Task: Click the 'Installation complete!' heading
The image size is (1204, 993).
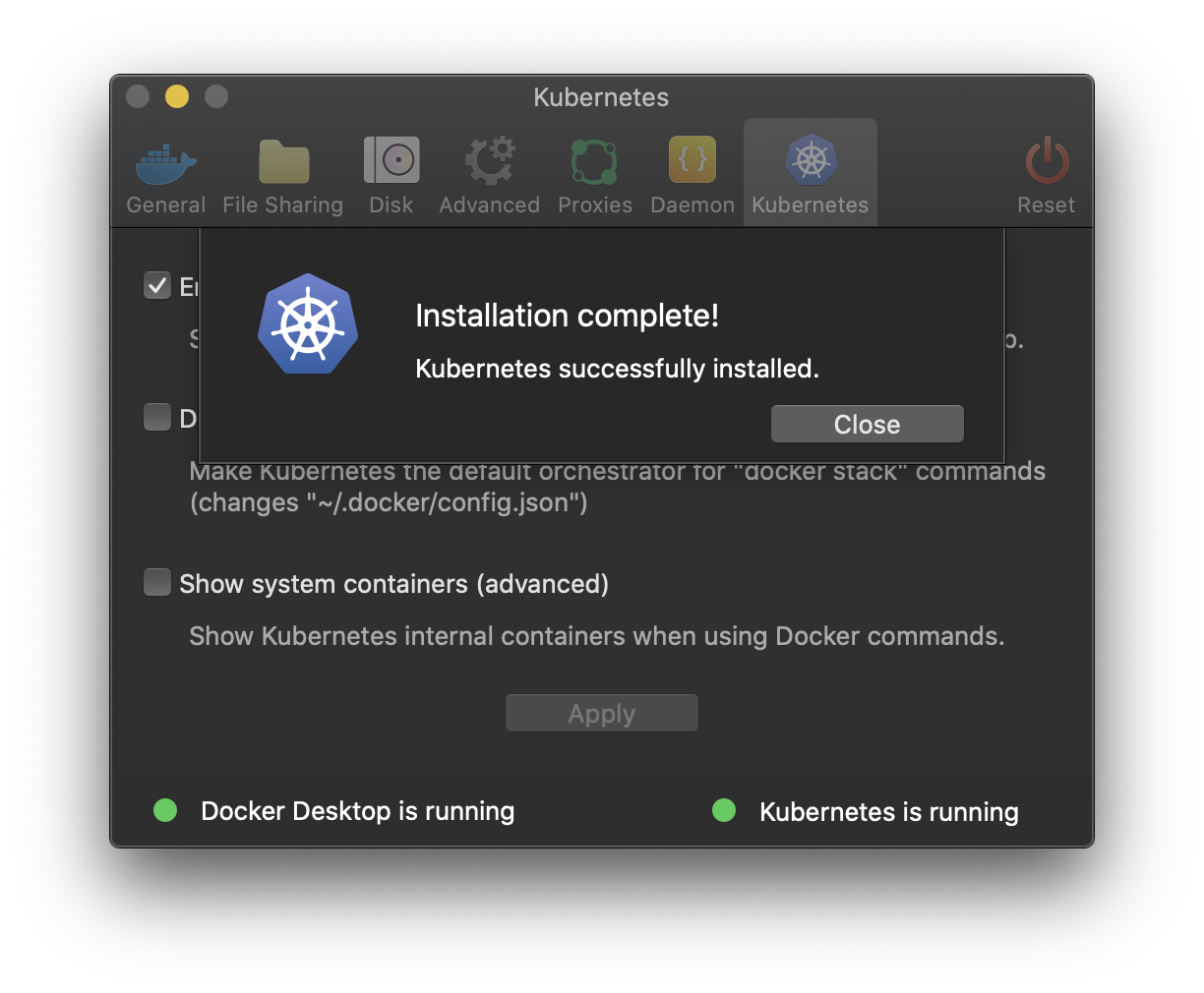Action: click(x=568, y=316)
